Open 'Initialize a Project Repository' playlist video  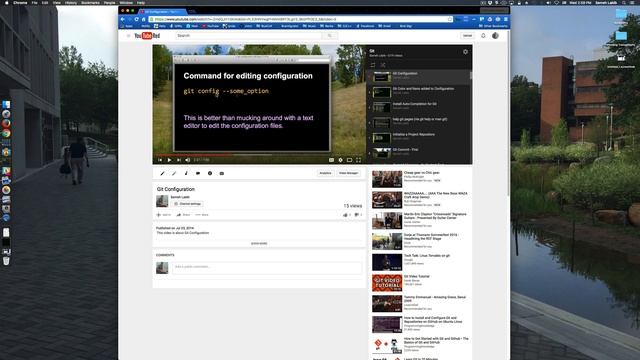(418, 138)
